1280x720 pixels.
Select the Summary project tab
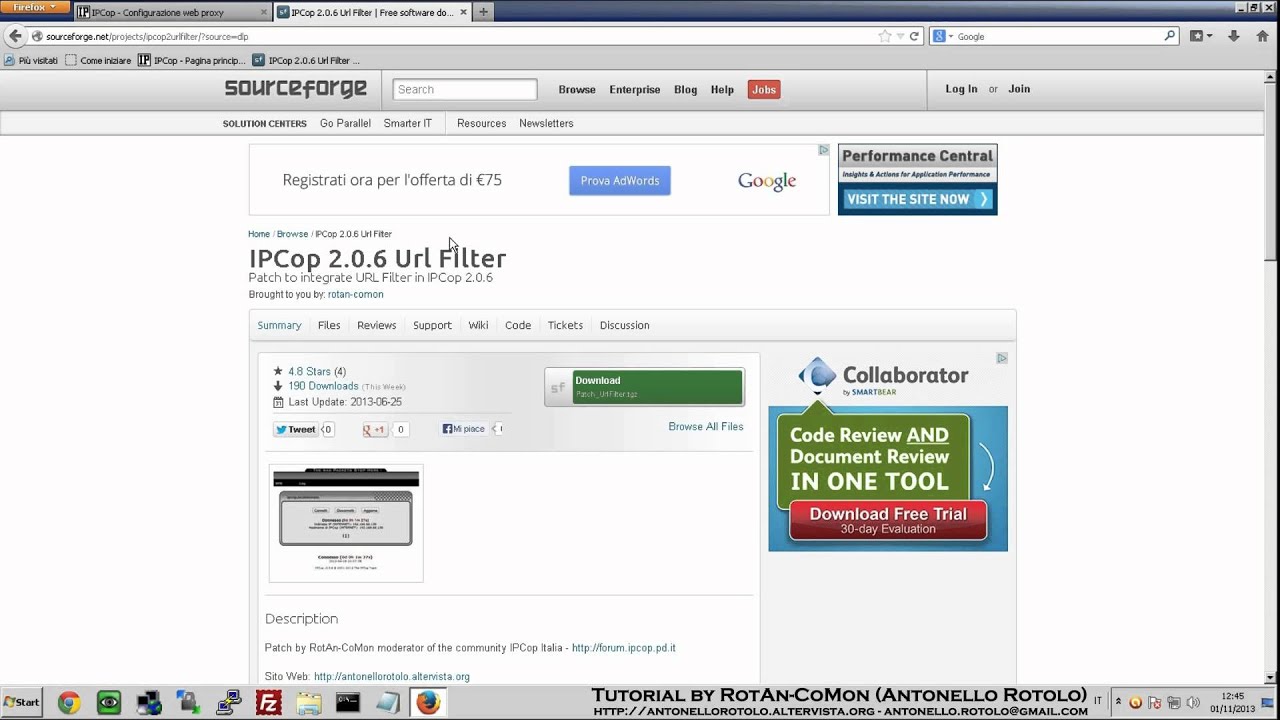[279, 325]
